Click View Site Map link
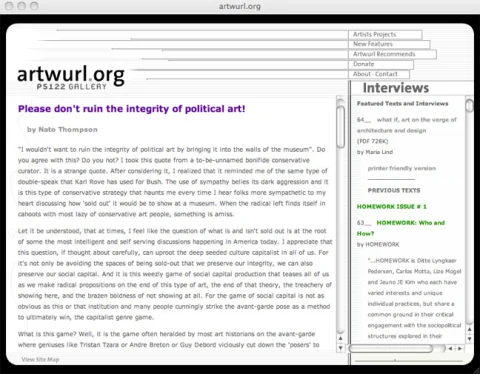The image size is (480, 374). [40, 359]
